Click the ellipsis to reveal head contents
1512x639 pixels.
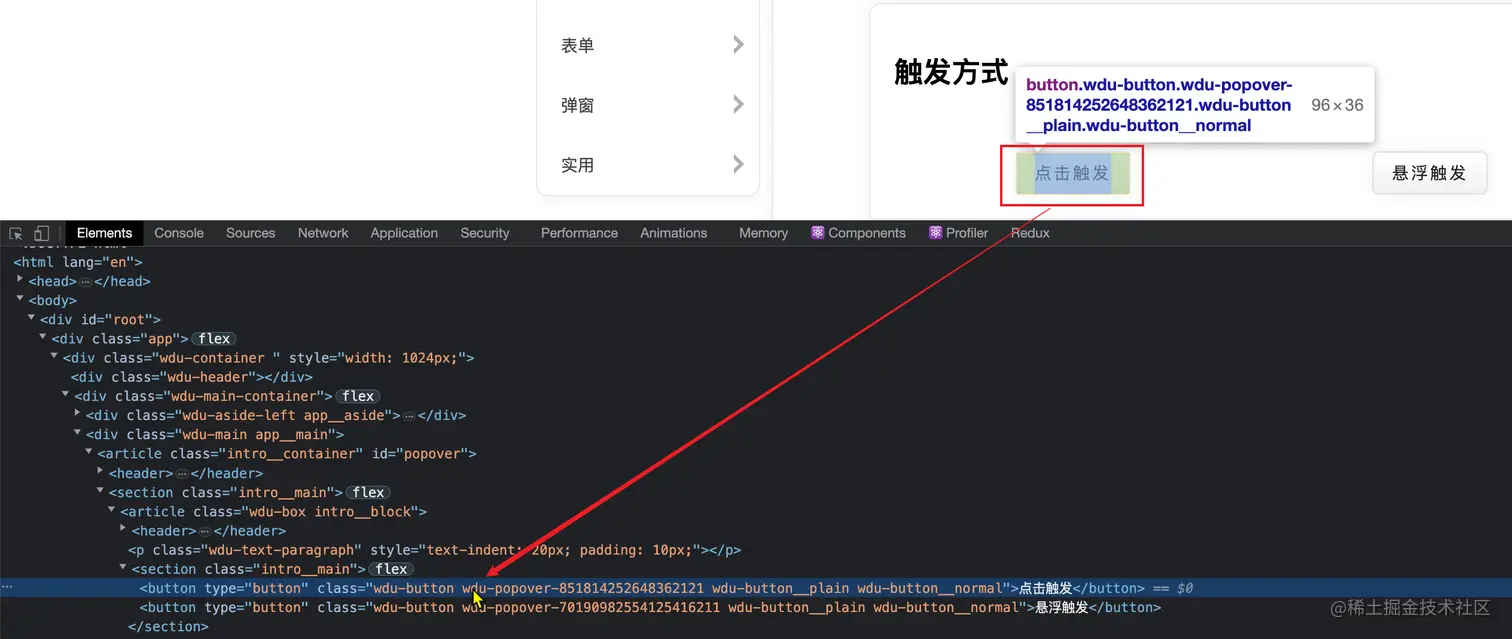coord(84,281)
